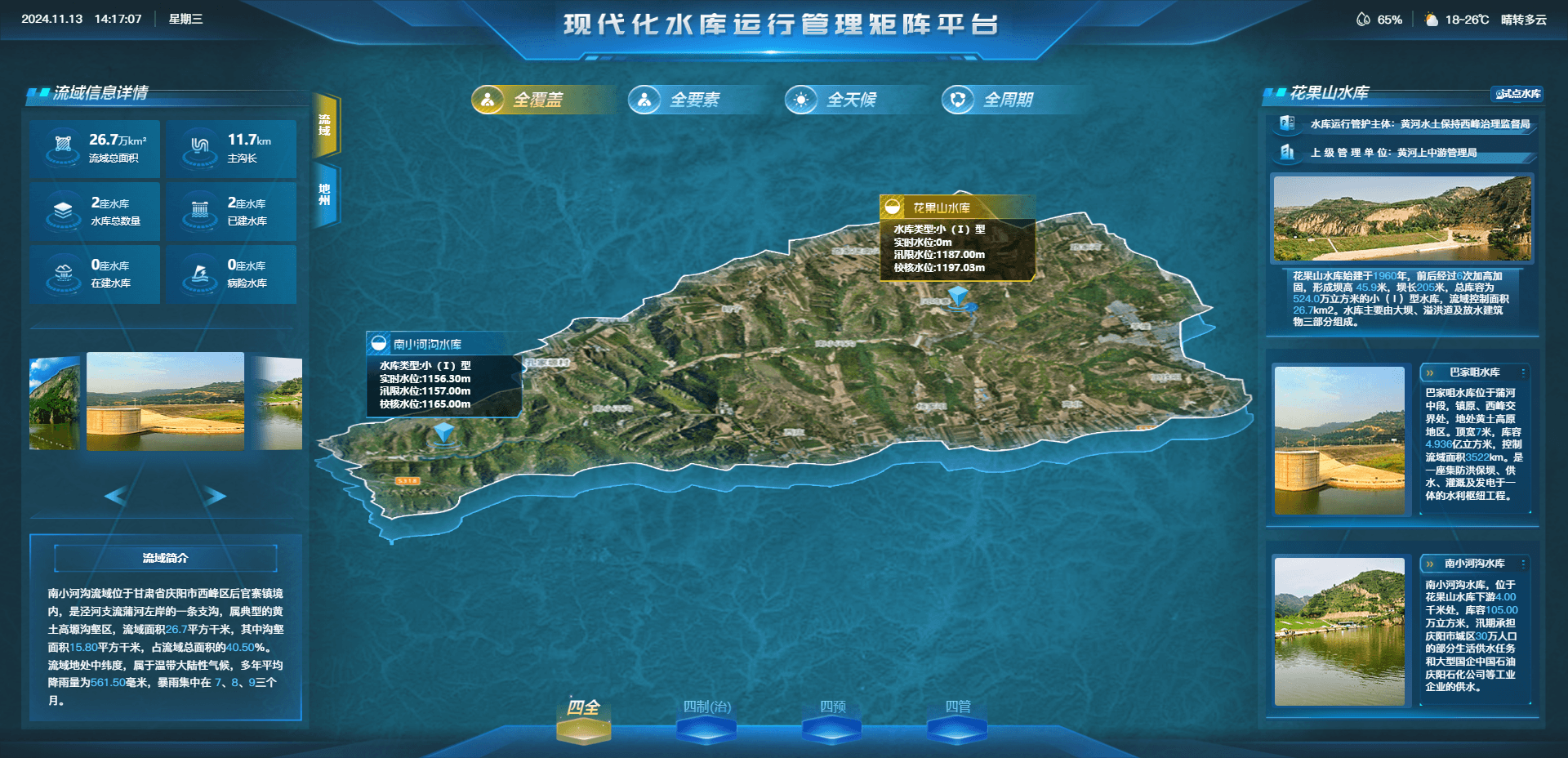Image resolution: width=1568 pixels, height=758 pixels.
Task: Expand the 南小河沟水库 card header chevron
Action: [1430, 564]
